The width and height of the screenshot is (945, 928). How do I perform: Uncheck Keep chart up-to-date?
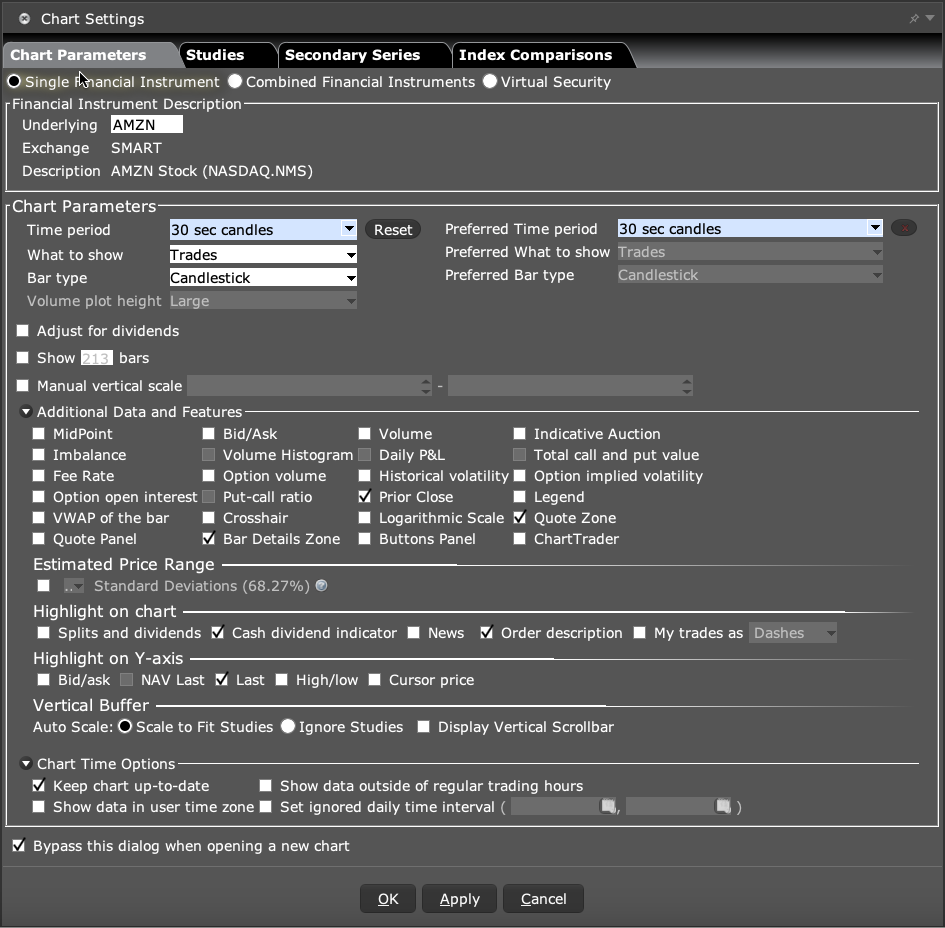pos(39,786)
